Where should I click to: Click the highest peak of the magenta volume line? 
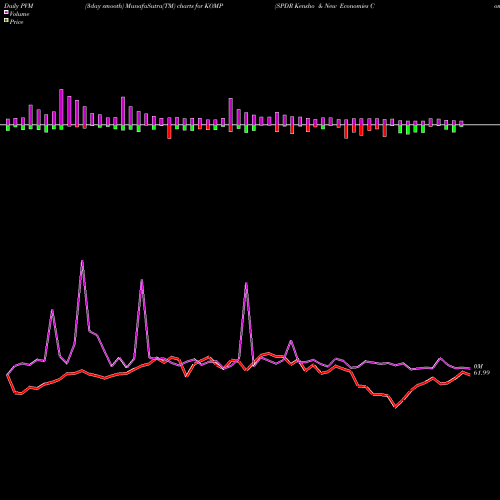pyautogui.click(x=82, y=261)
